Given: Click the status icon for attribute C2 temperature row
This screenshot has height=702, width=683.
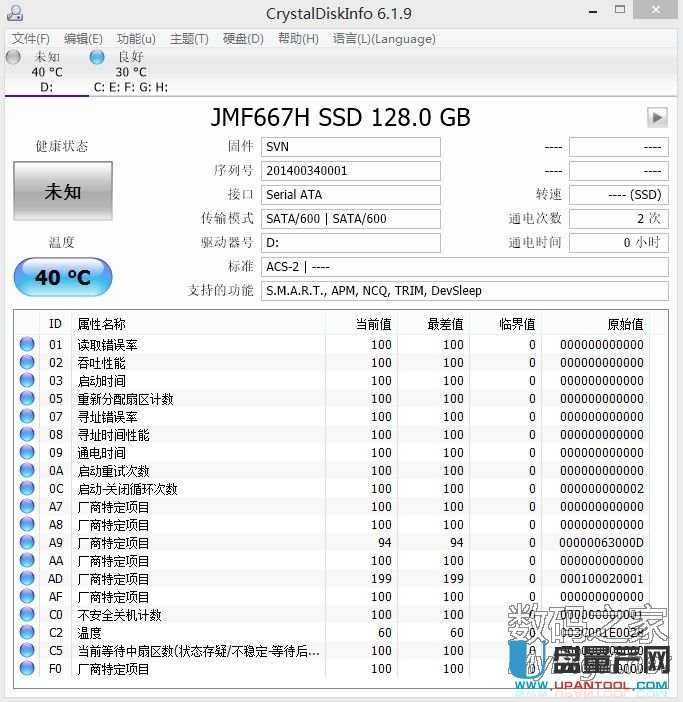Looking at the screenshot, I should 26,633.
